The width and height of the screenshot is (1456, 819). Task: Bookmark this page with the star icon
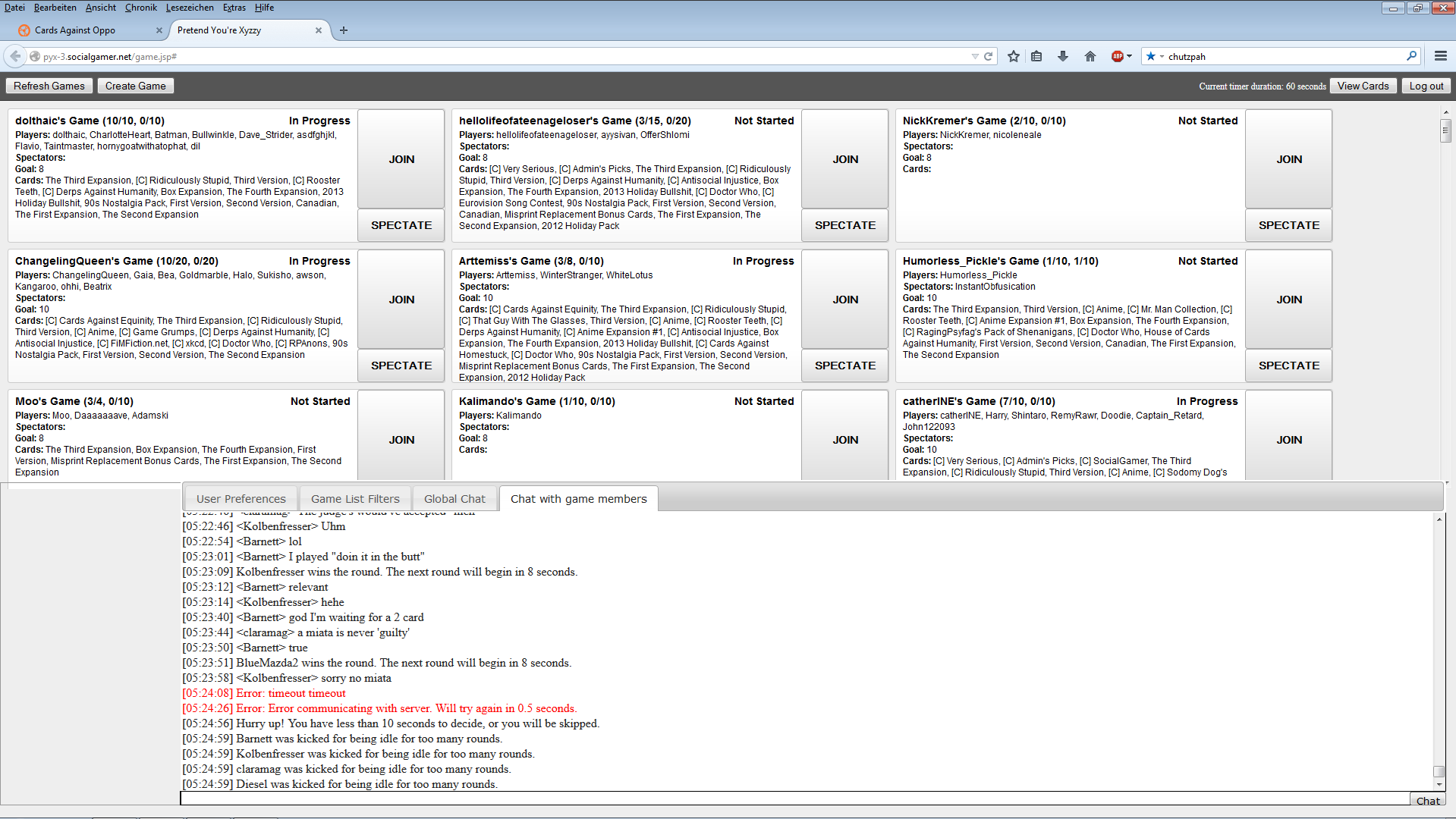(1014, 56)
